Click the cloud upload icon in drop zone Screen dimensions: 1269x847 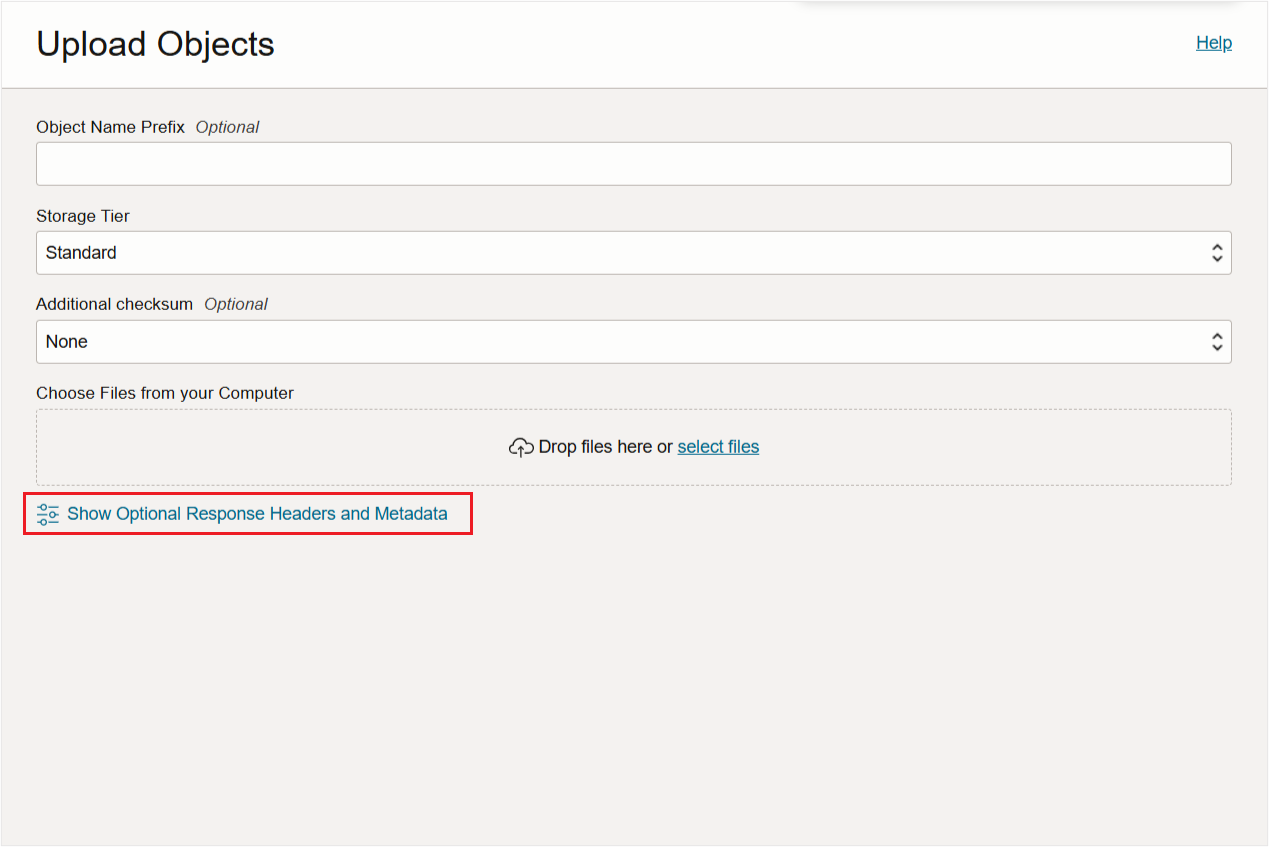click(x=521, y=447)
